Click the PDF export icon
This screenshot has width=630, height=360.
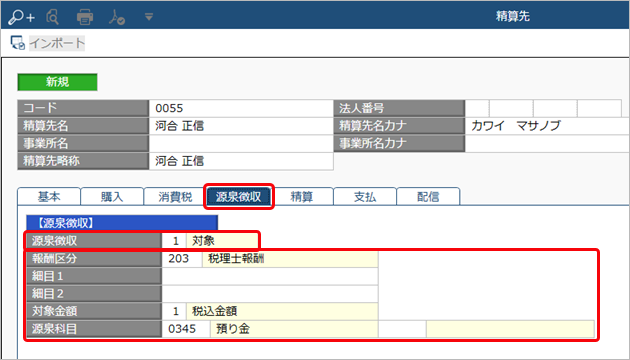pyautogui.click(x=117, y=17)
